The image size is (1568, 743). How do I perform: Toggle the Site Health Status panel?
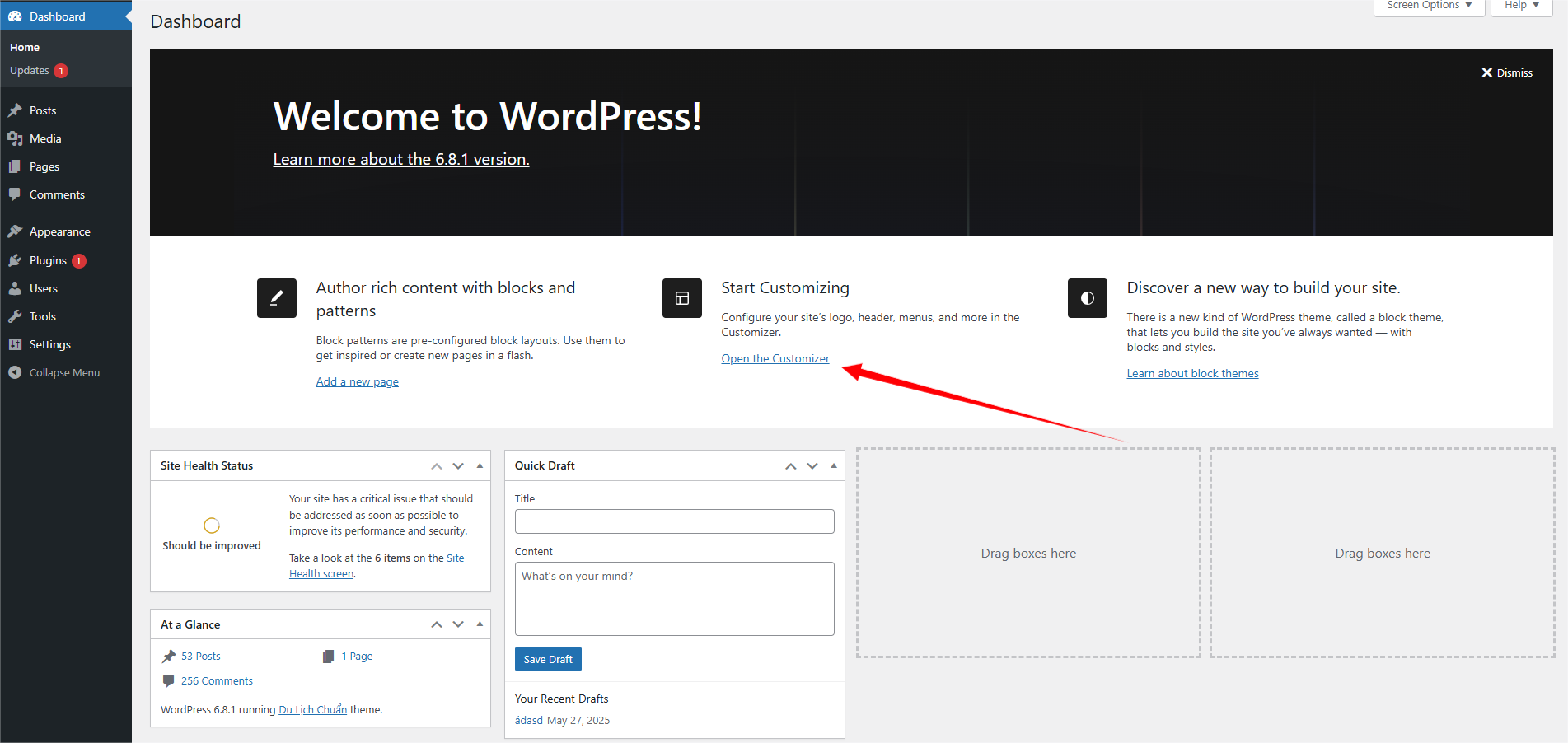tap(480, 465)
